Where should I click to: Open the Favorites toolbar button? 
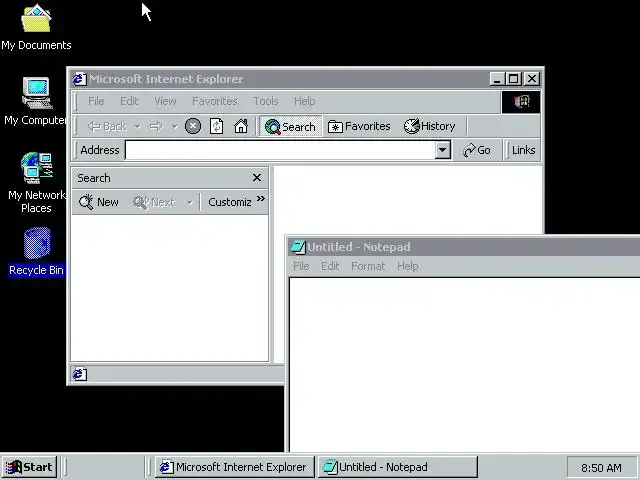coord(359,126)
